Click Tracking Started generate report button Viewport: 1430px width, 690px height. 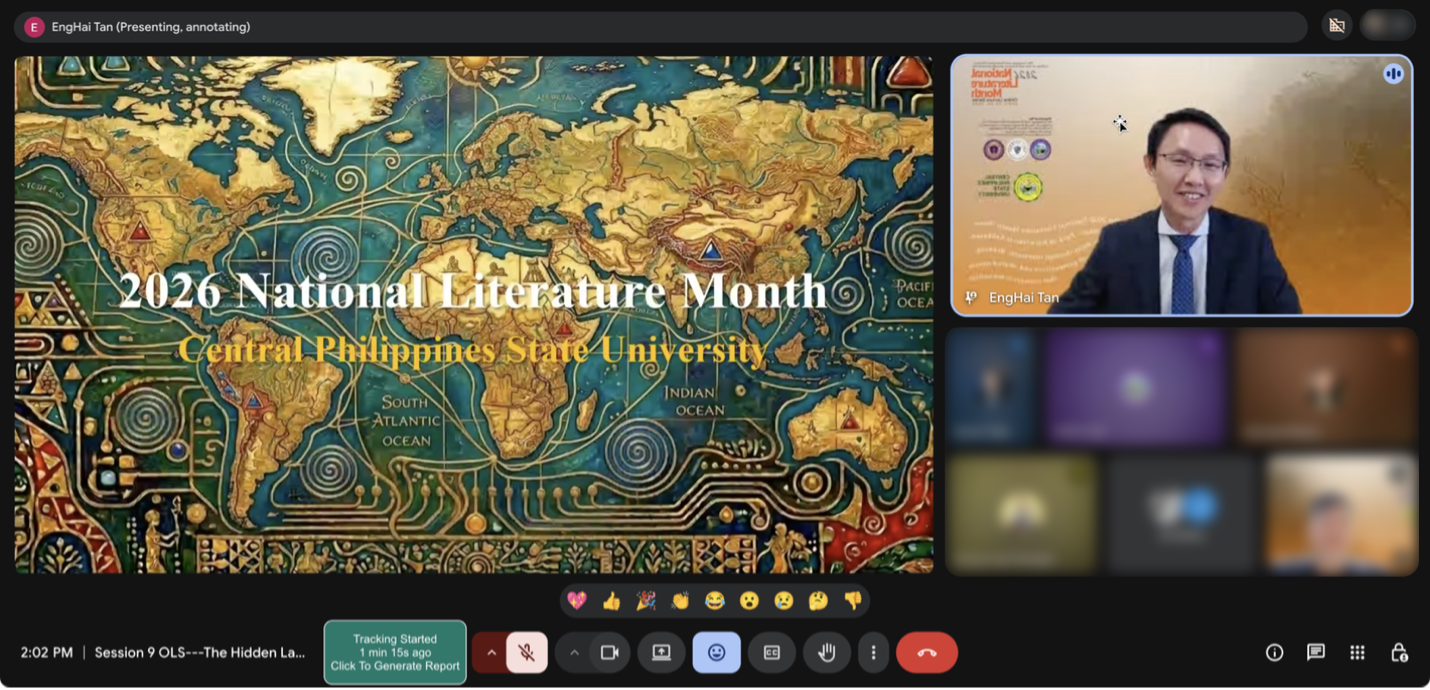pos(395,652)
